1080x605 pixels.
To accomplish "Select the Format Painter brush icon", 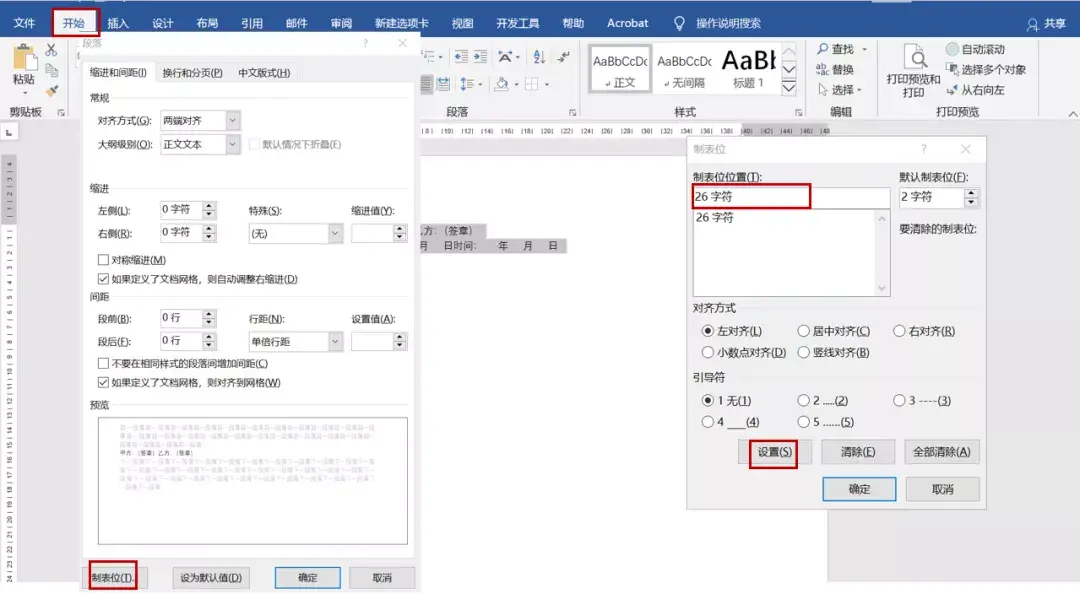I will (x=52, y=91).
